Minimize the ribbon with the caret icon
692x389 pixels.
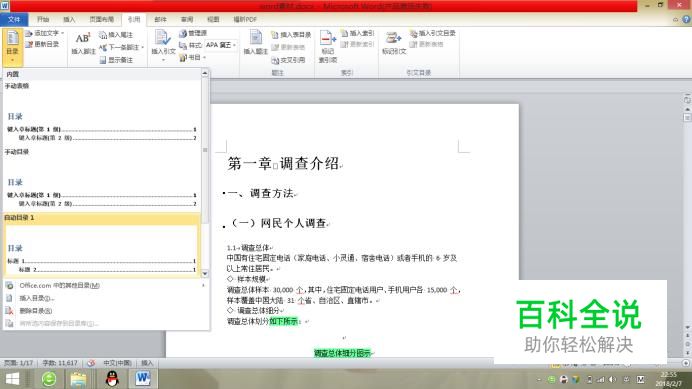pyautogui.click(x=675, y=19)
